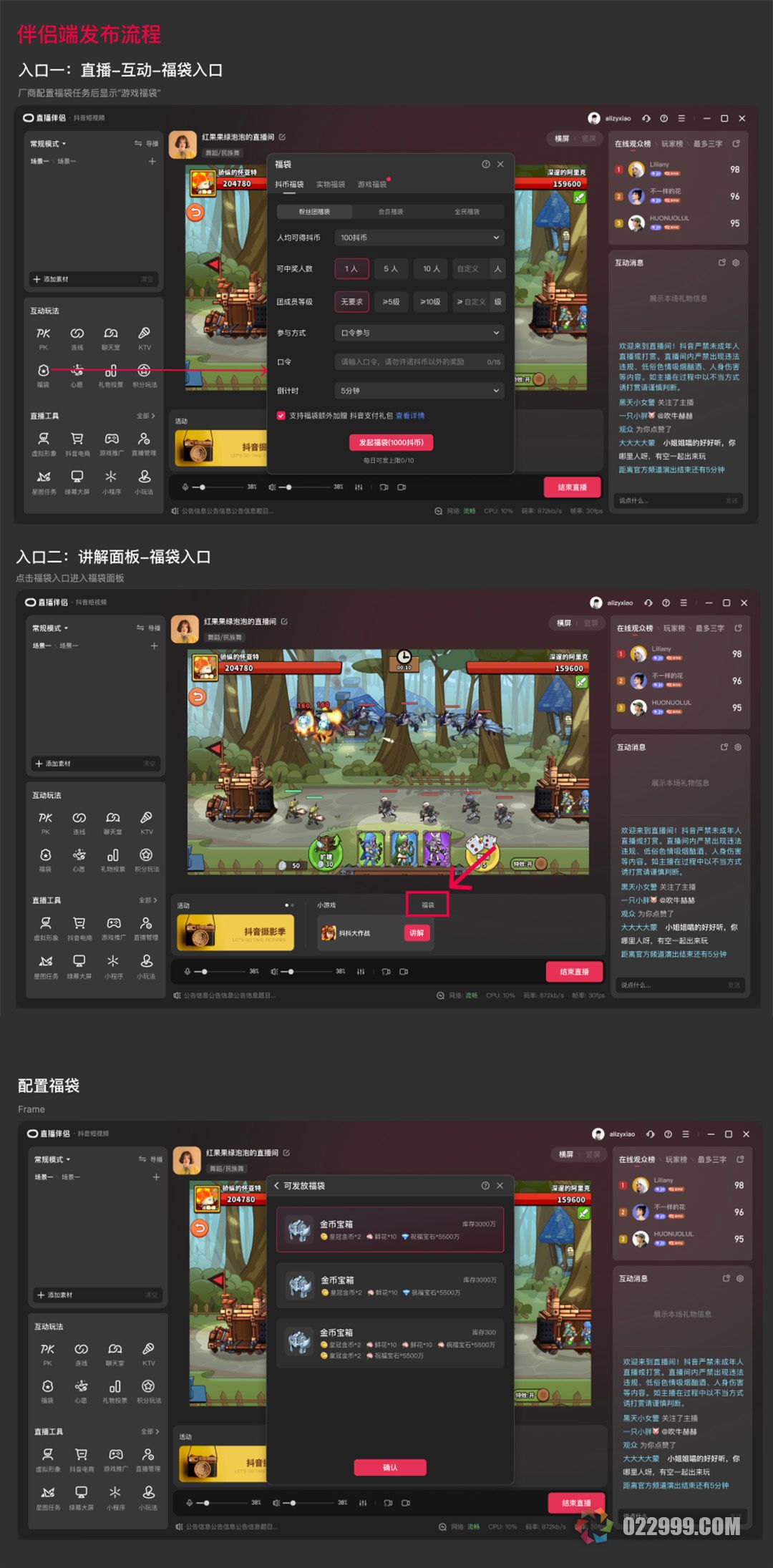Add scene with plus icon in 入口二 window

click(154, 646)
